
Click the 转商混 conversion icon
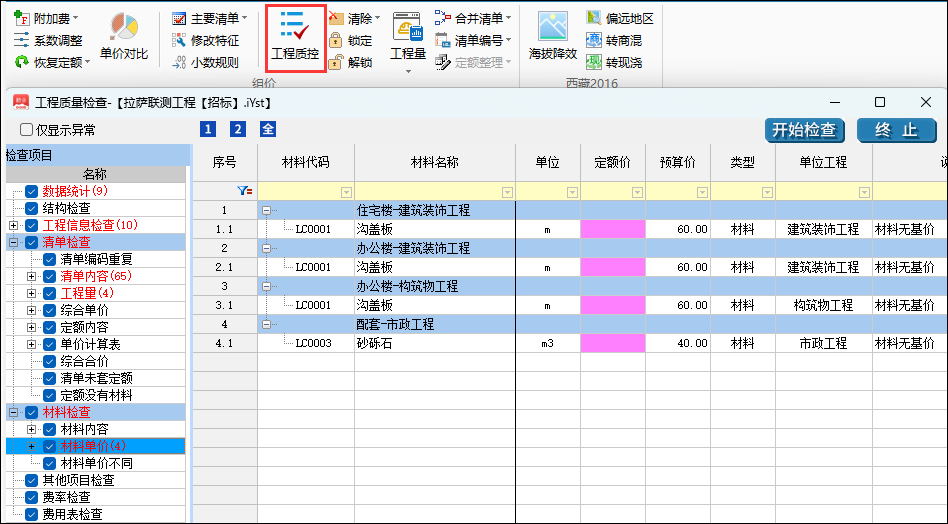pos(591,41)
